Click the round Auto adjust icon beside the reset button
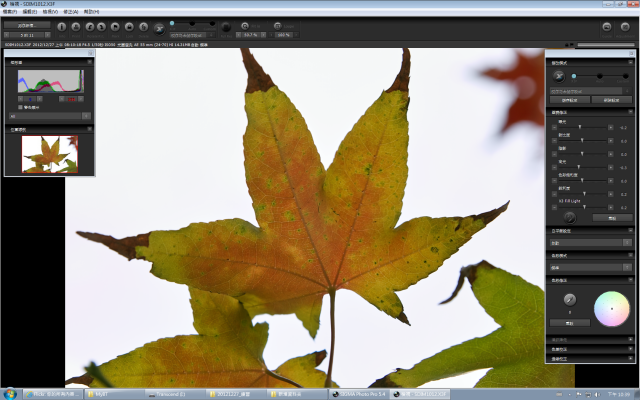Viewport: 640px width, 400px height. click(570, 218)
